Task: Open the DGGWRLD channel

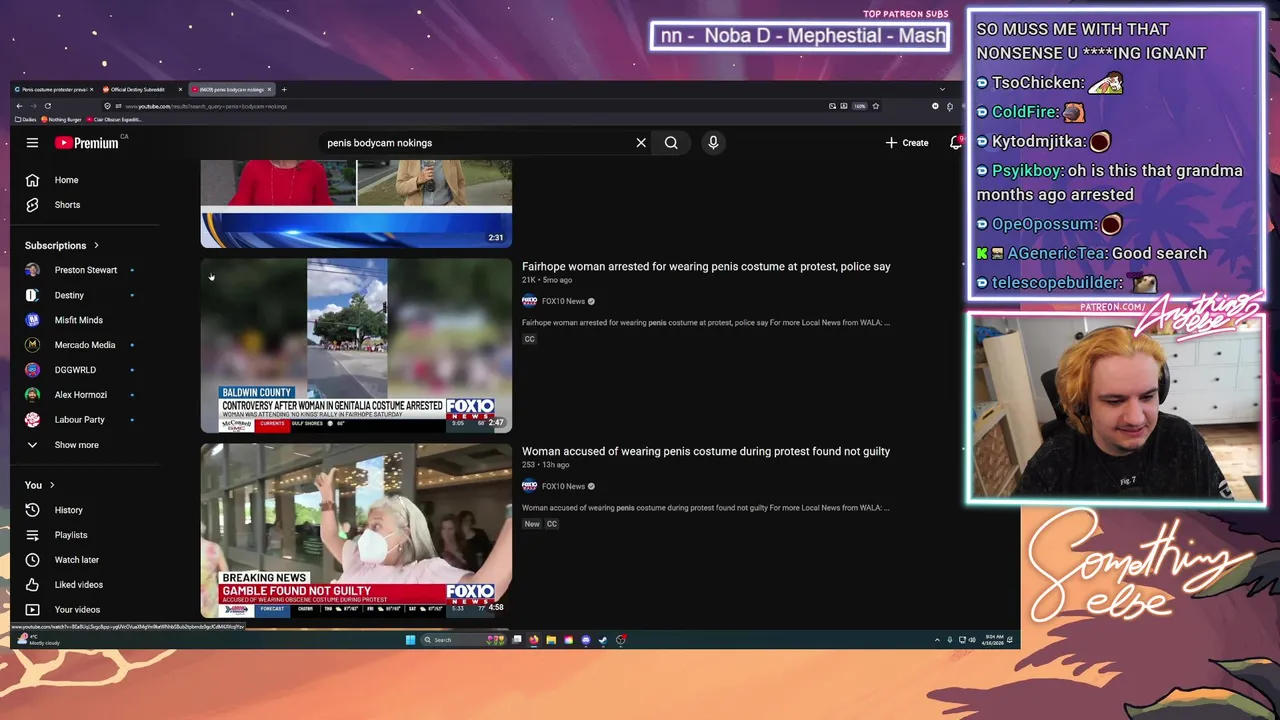Action: [x=75, y=370]
